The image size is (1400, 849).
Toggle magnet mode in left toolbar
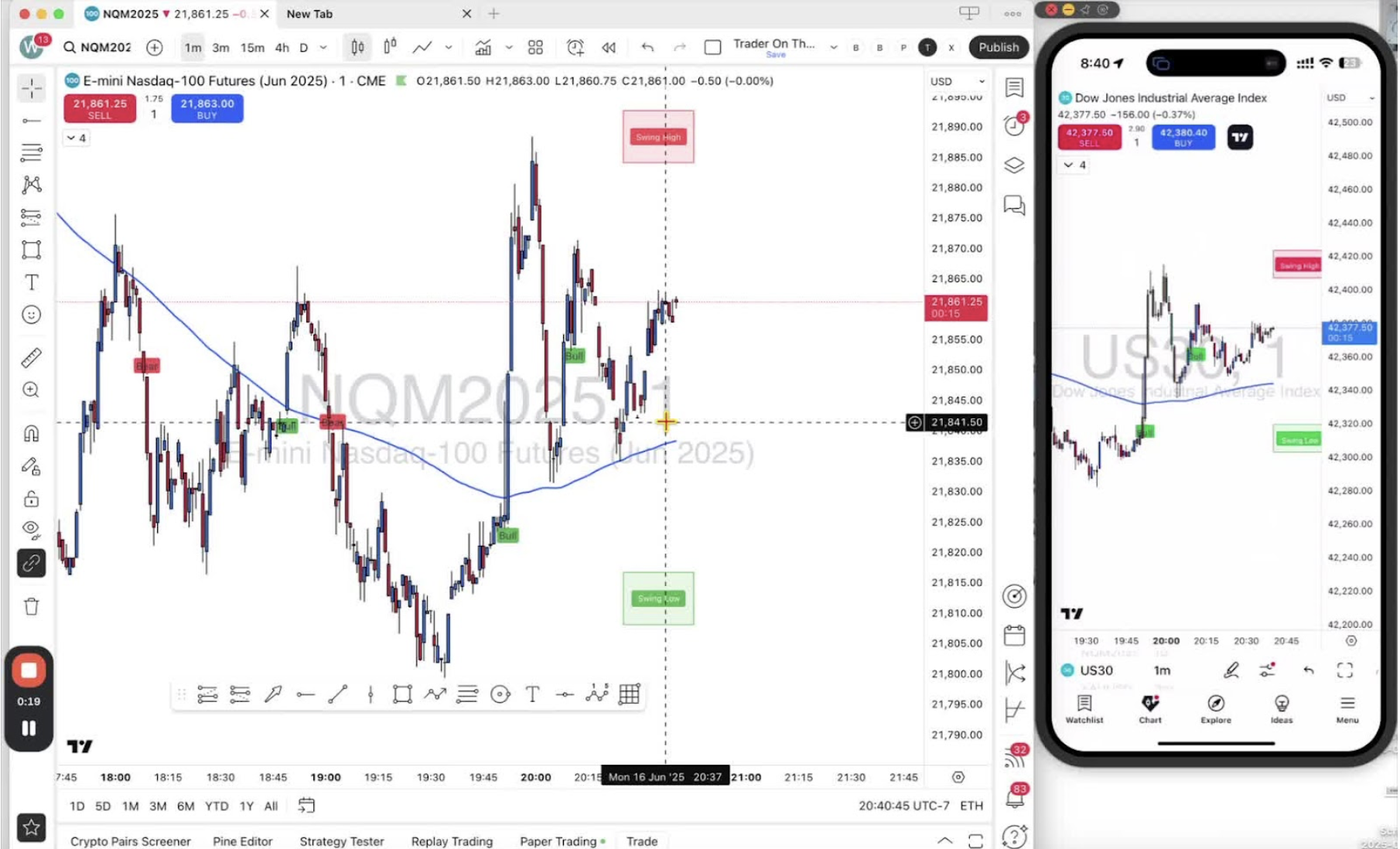click(x=32, y=433)
